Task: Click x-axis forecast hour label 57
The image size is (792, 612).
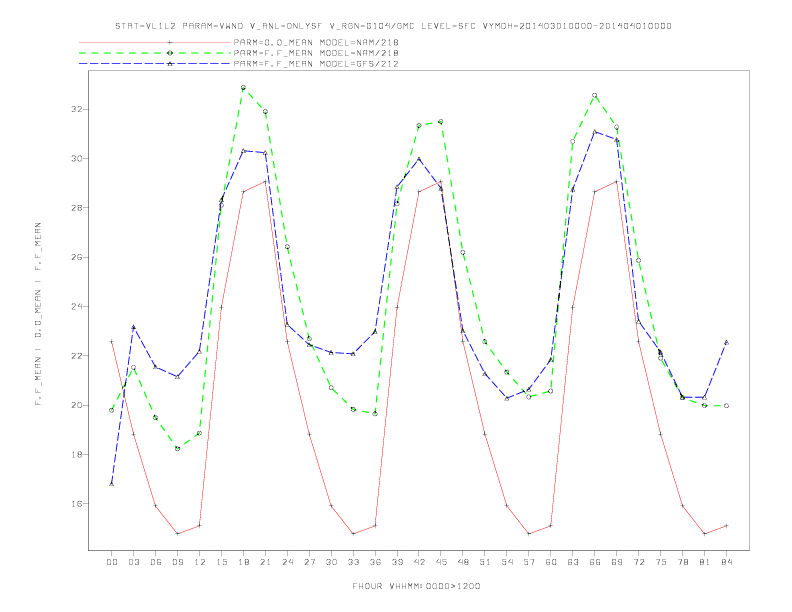Action: point(529,562)
